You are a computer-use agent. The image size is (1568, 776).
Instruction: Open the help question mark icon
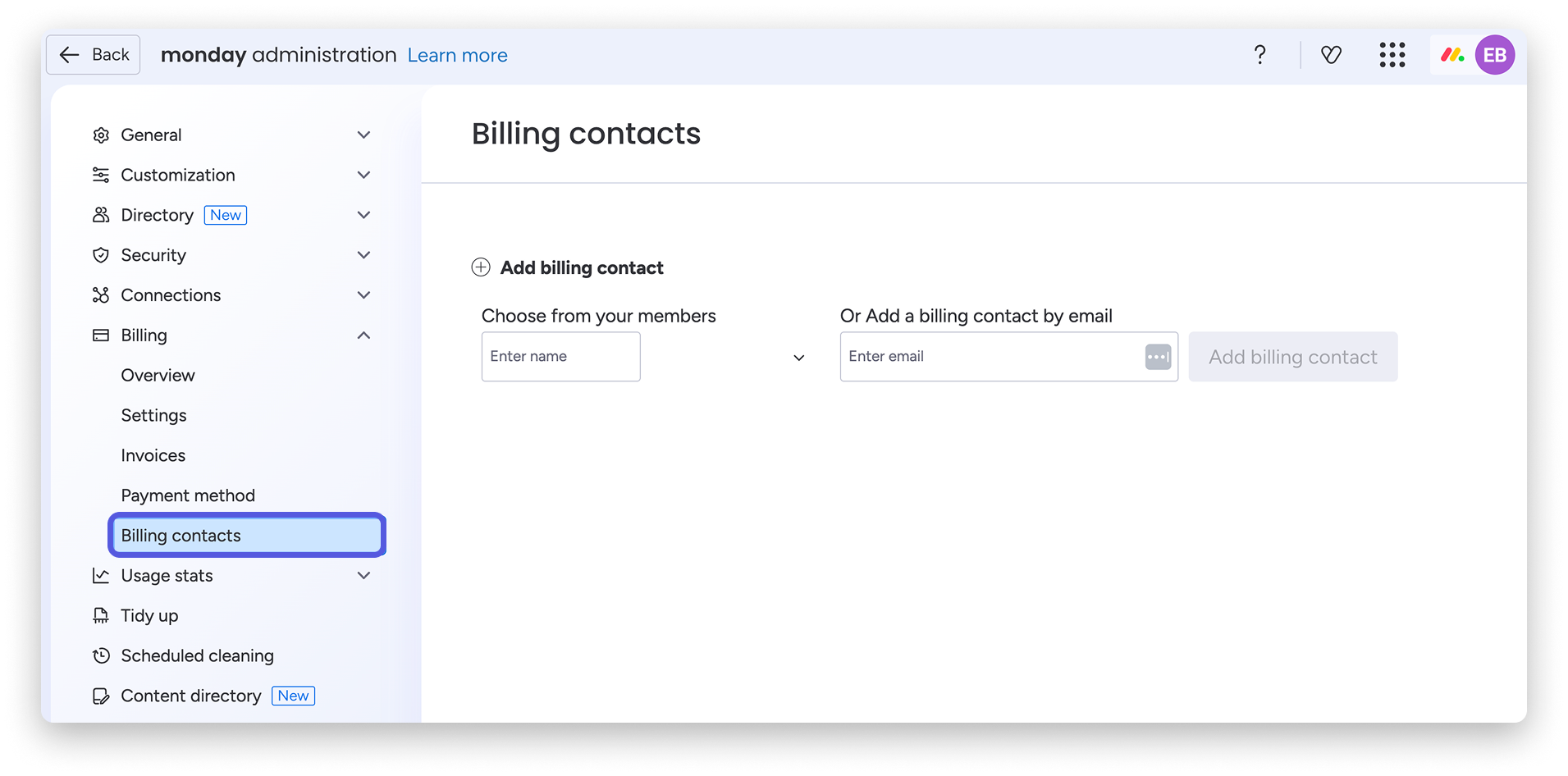(x=1259, y=55)
